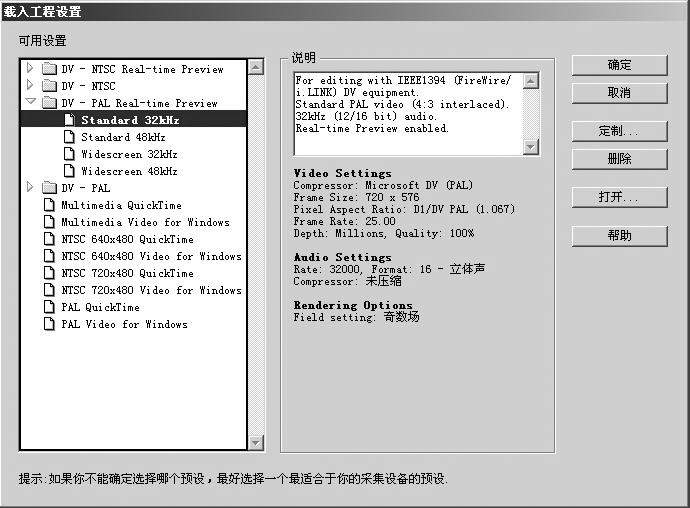Viewport: 690px width, 508px height.
Task: Select the Widescreen 48kHz preset
Action: [129, 171]
